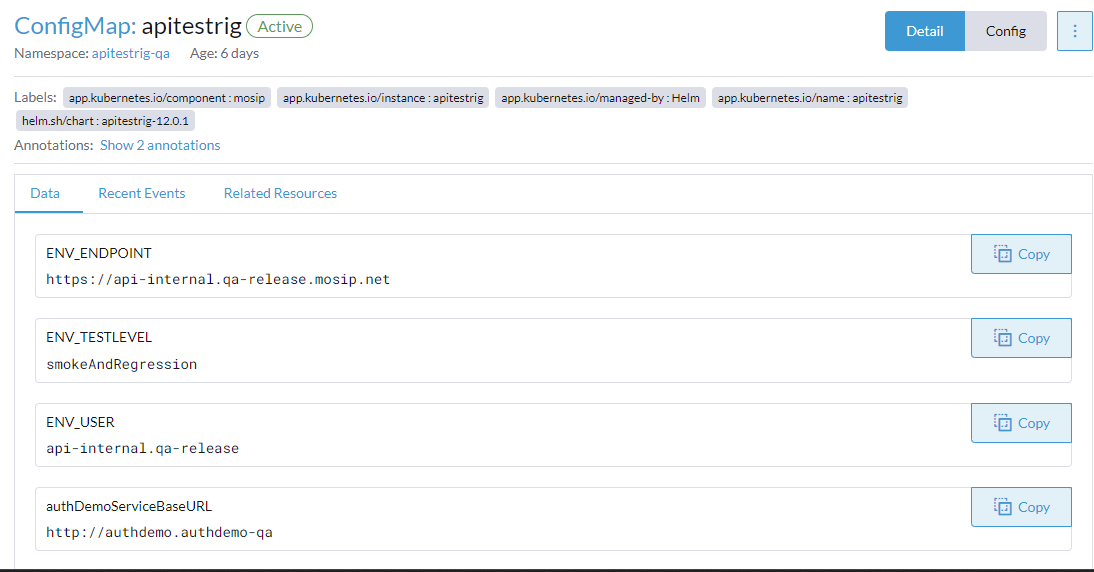Switch to Detail view
This screenshot has height=572, width=1094.
tap(924, 31)
